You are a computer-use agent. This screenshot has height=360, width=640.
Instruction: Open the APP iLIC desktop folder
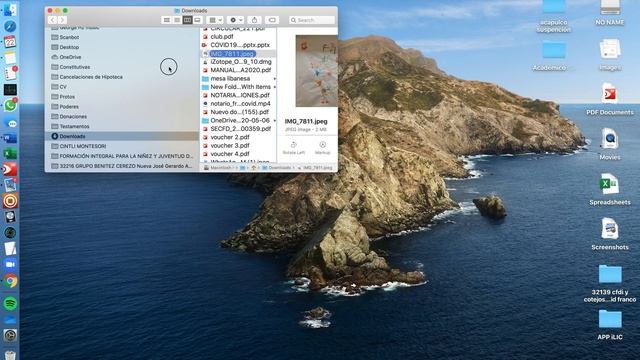[610, 324]
